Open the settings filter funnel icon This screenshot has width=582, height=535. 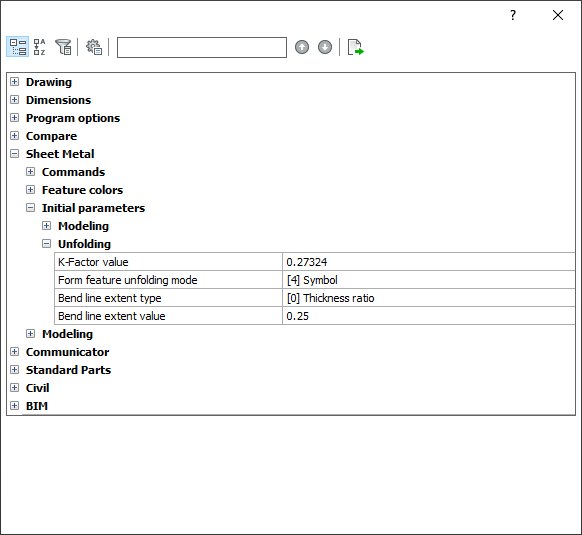(x=63, y=47)
